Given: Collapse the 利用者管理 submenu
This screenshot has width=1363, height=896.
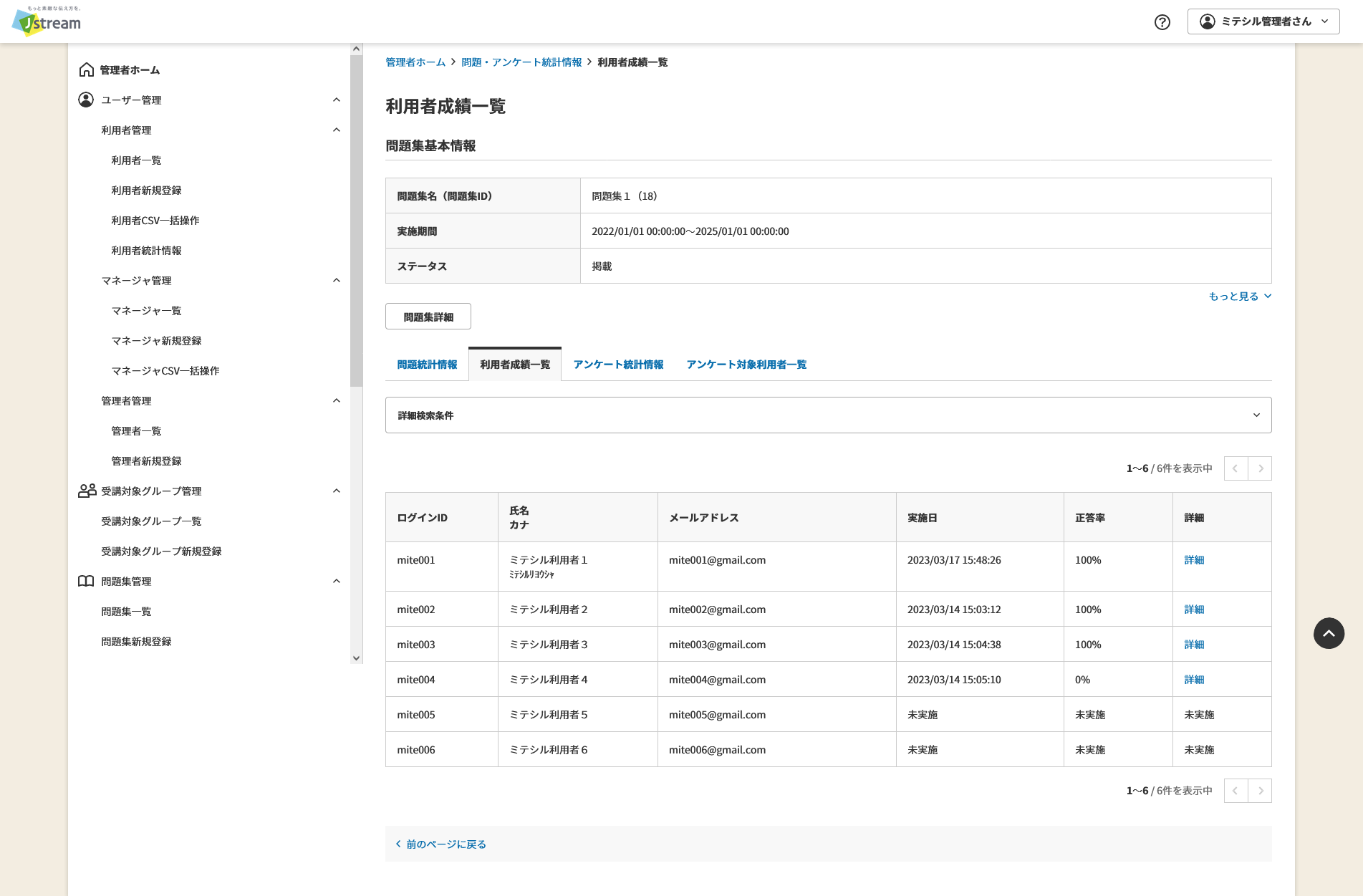Looking at the screenshot, I should 337,130.
